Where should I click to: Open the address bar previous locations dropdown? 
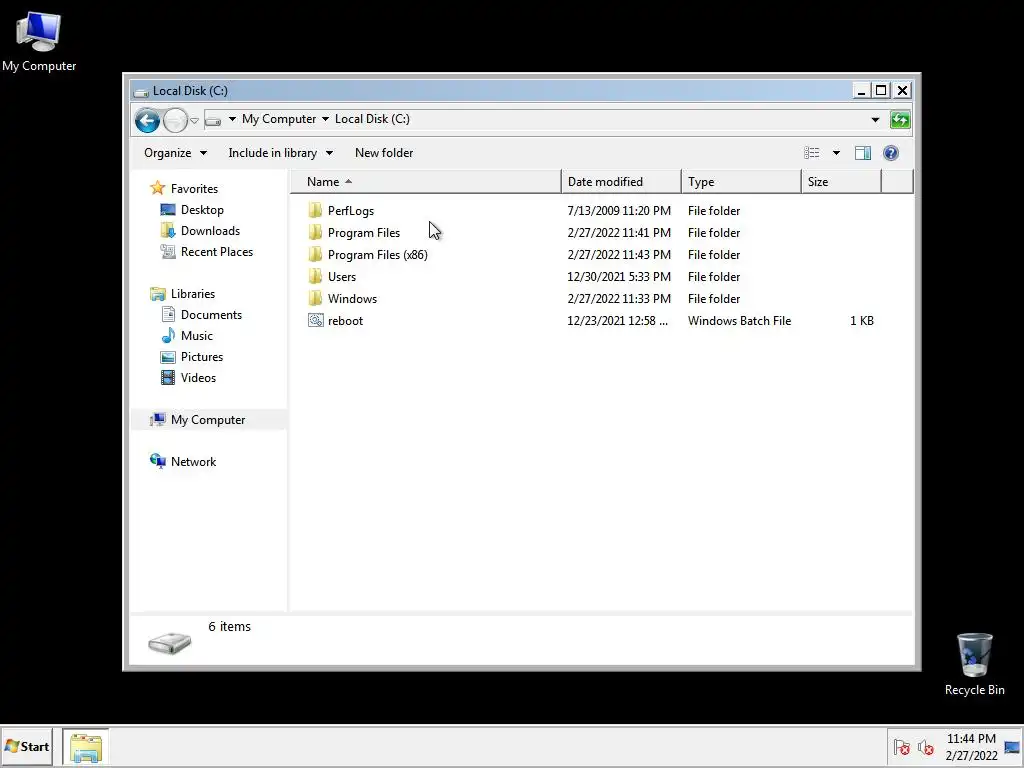[875, 120]
